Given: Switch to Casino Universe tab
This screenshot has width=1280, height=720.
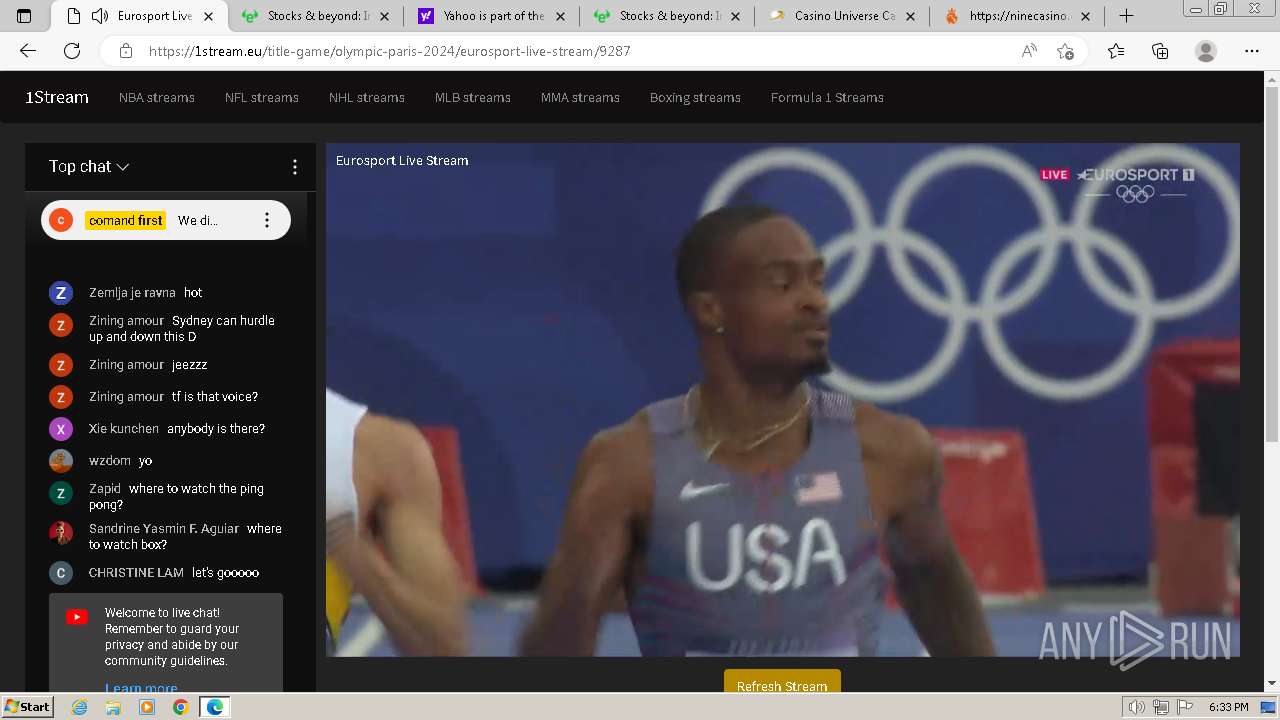Looking at the screenshot, I should click(x=843, y=16).
